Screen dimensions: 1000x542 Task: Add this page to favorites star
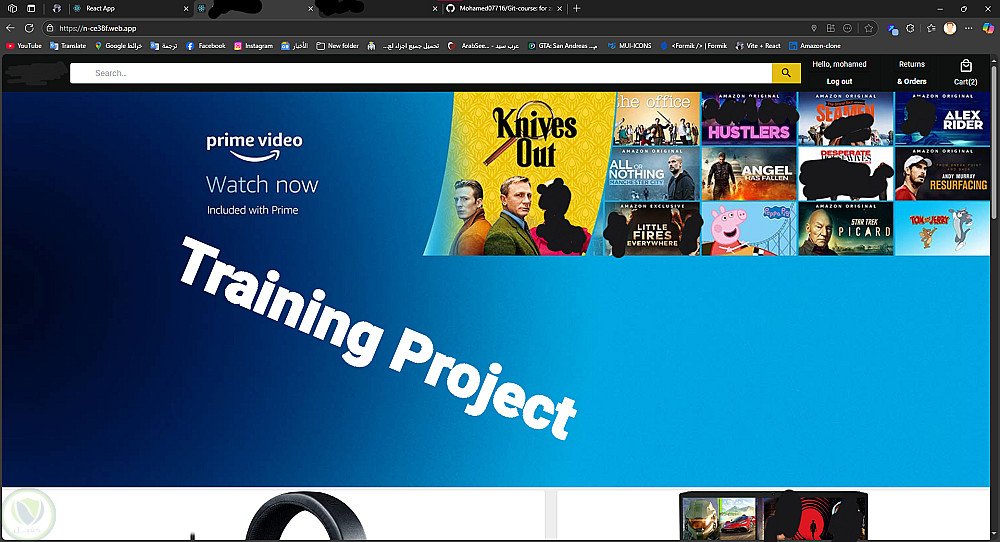click(x=869, y=28)
